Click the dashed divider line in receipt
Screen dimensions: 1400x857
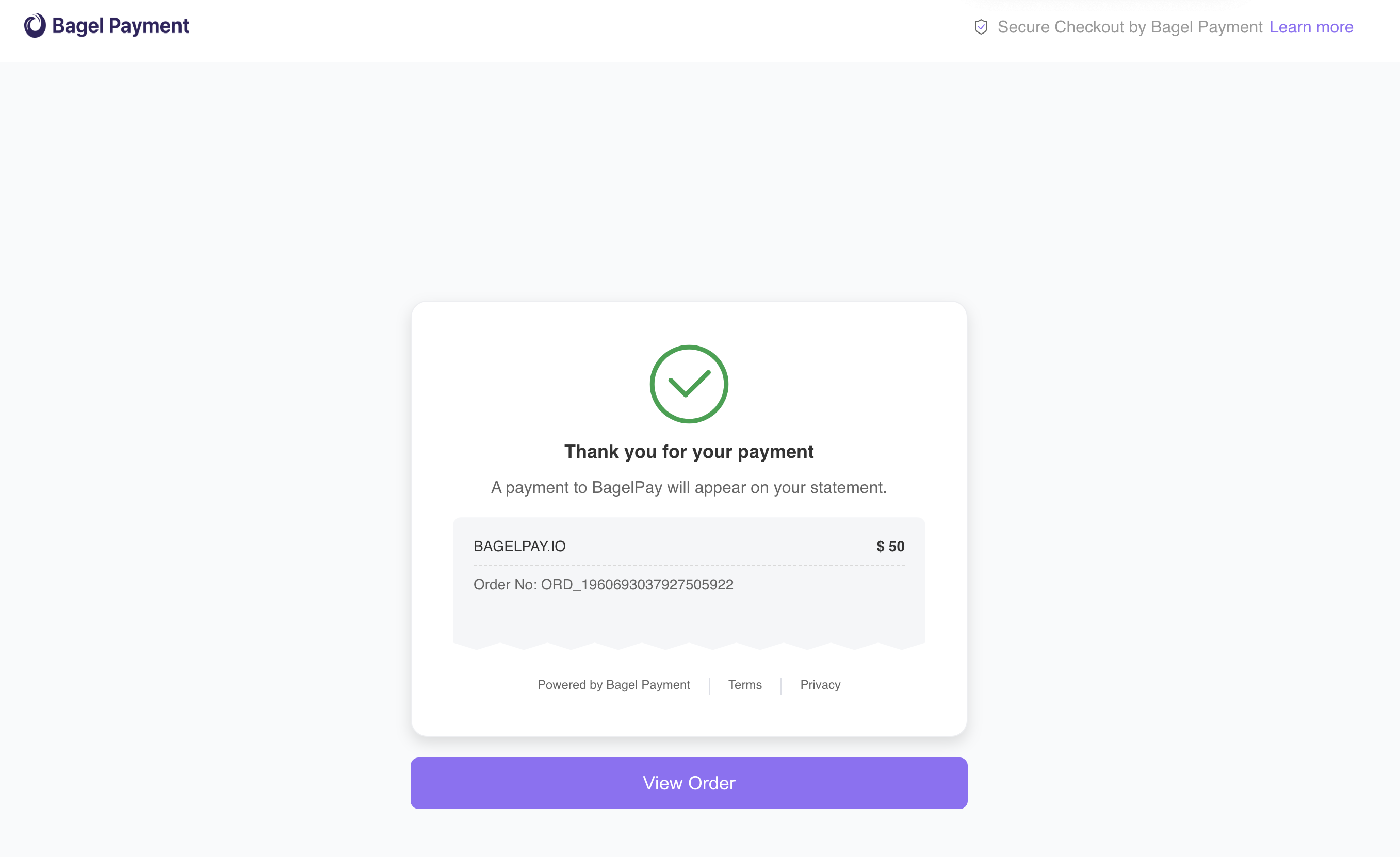(x=689, y=566)
